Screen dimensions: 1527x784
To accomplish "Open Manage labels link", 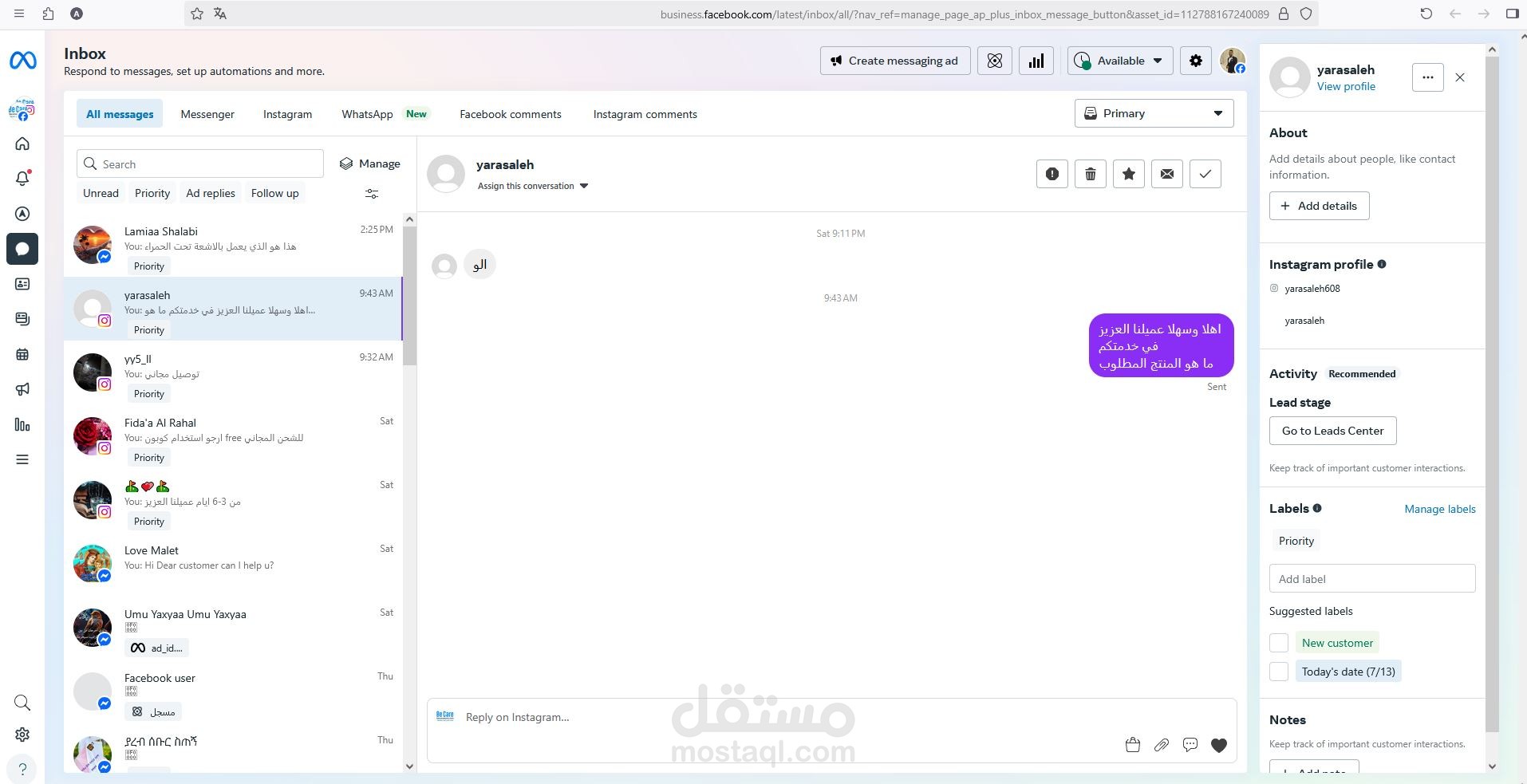I will tap(1439, 509).
